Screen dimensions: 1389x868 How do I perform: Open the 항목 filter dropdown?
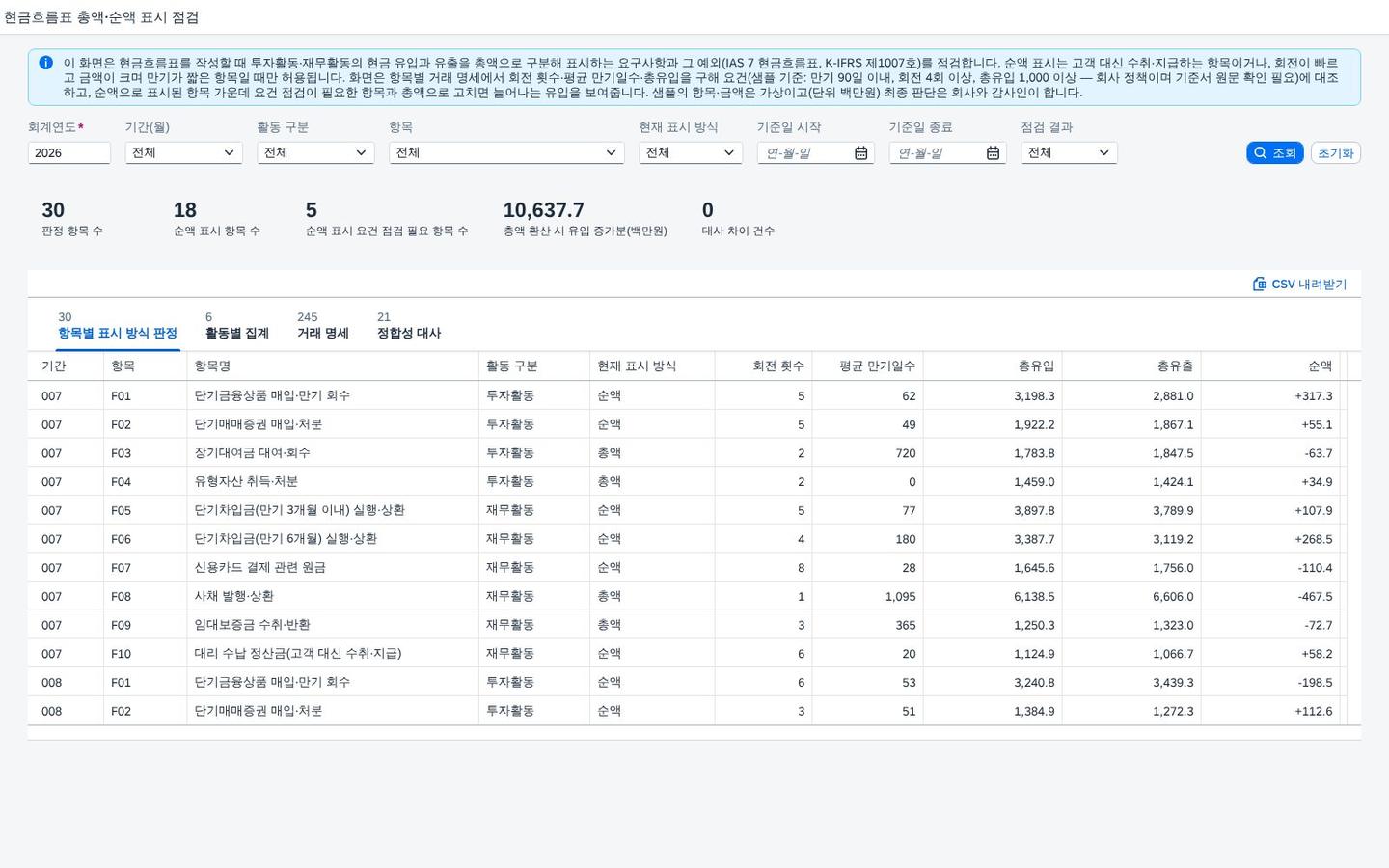pyautogui.click(x=506, y=153)
